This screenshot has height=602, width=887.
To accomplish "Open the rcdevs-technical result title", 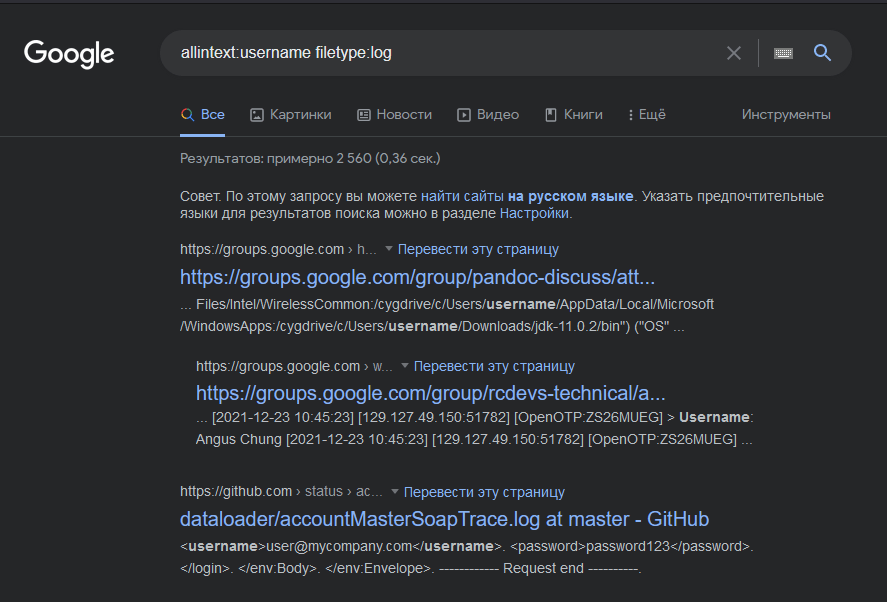I will (430, 392).
